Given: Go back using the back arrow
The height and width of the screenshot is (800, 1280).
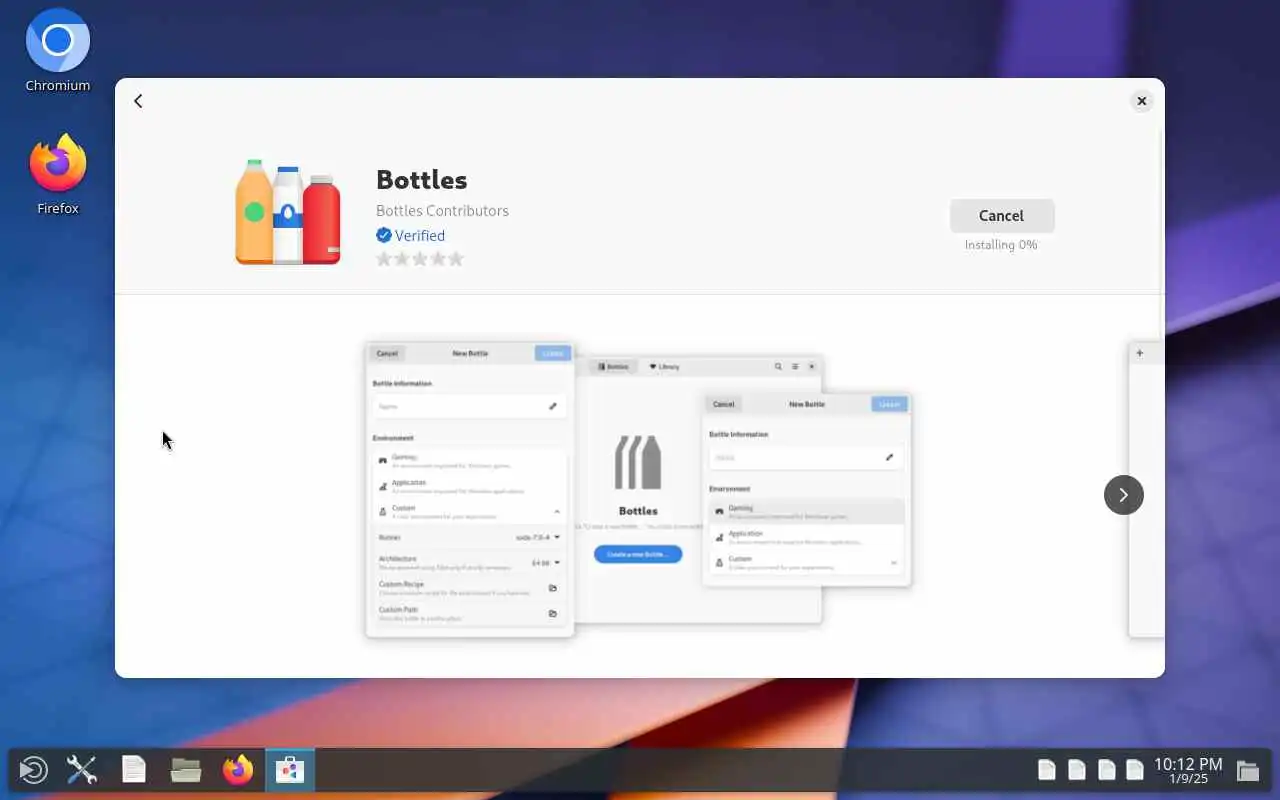Looking at the screenshot, I should (138, 101).
